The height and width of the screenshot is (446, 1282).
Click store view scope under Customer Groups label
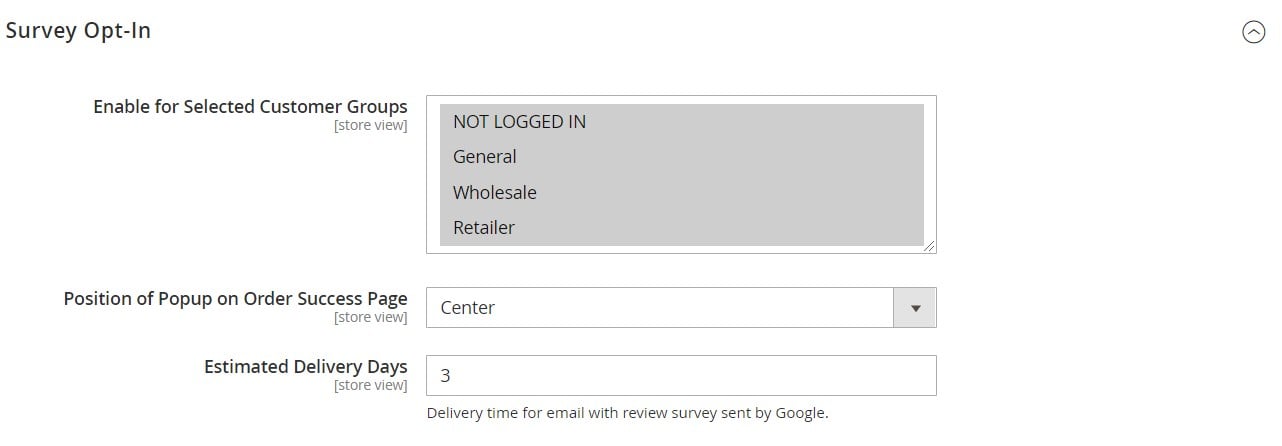(370, 126)
